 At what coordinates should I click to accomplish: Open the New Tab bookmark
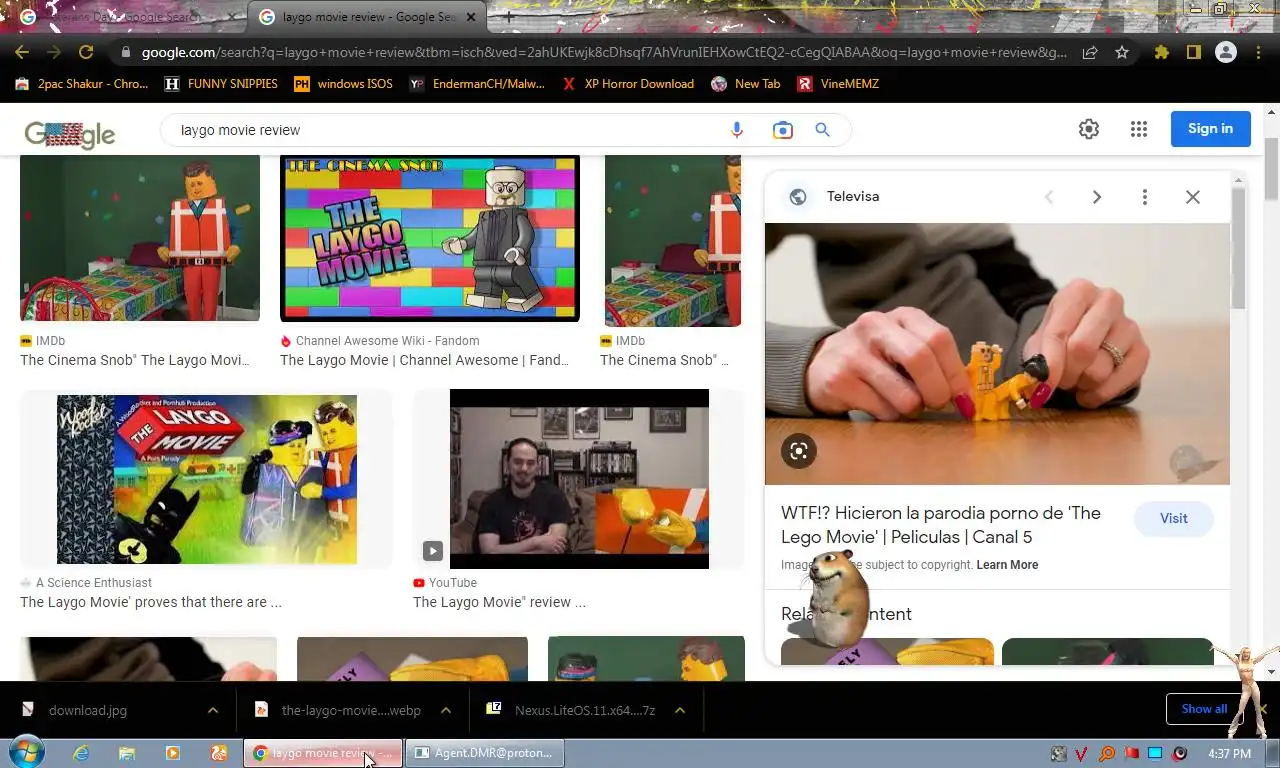[x=746, y=84]
